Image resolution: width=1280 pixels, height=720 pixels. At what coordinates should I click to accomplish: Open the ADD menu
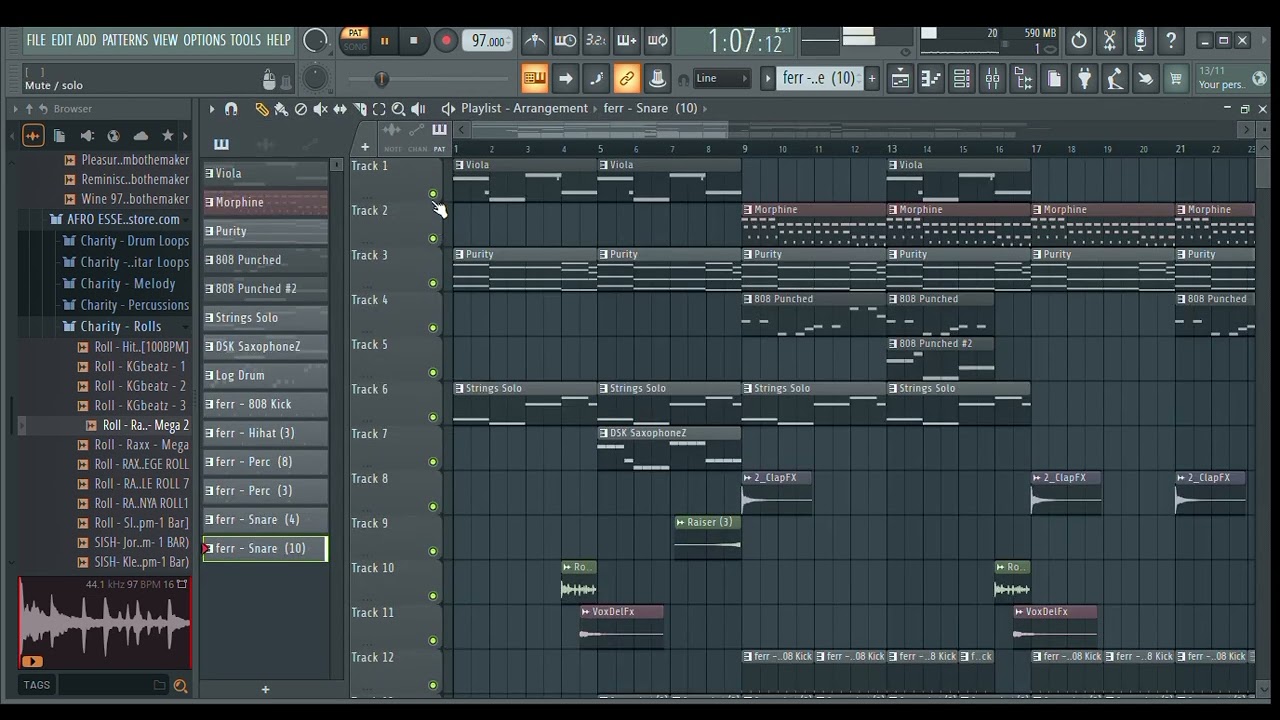click(x=87, y=40)
